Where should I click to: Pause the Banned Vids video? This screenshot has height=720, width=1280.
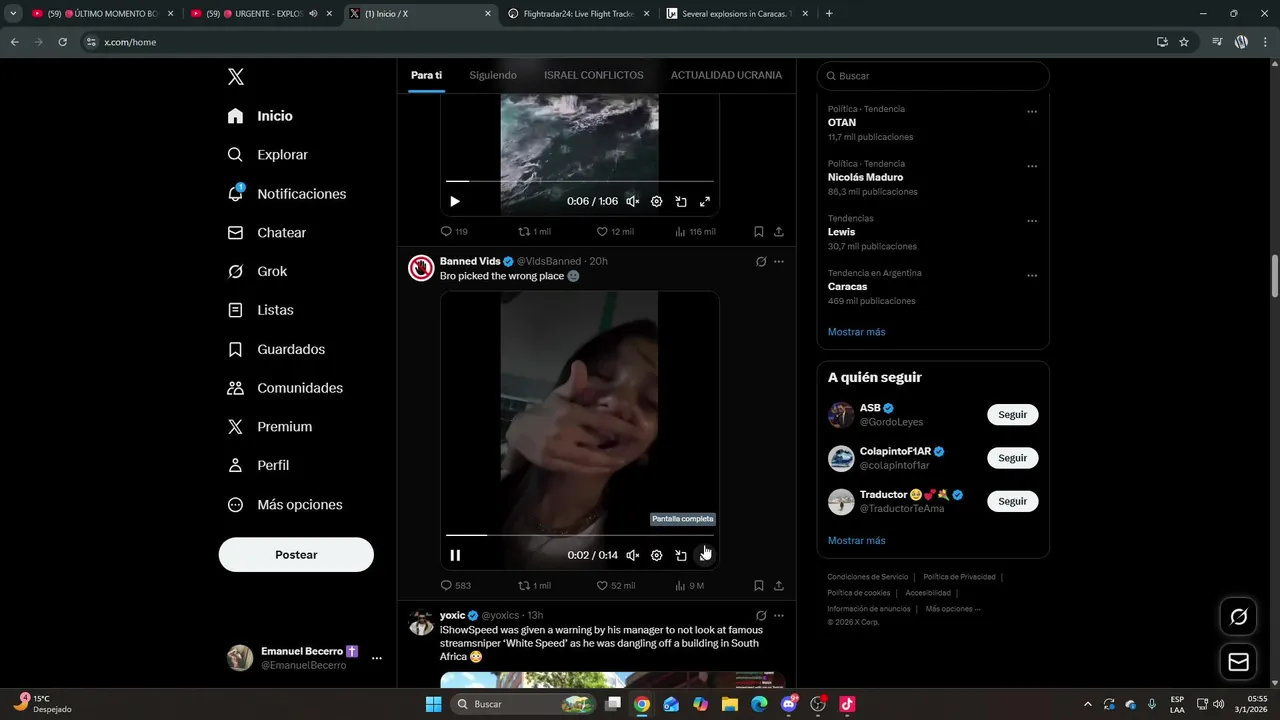click(455, 555)
